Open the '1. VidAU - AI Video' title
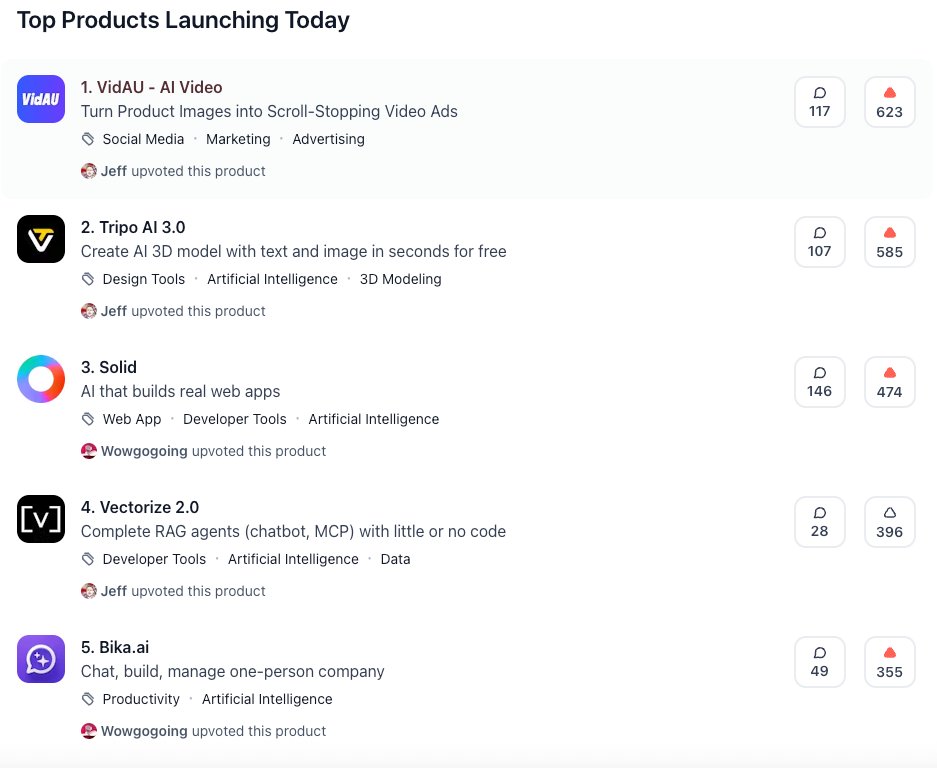The height and width of the screenshot is (768, 937). (151, 87)
